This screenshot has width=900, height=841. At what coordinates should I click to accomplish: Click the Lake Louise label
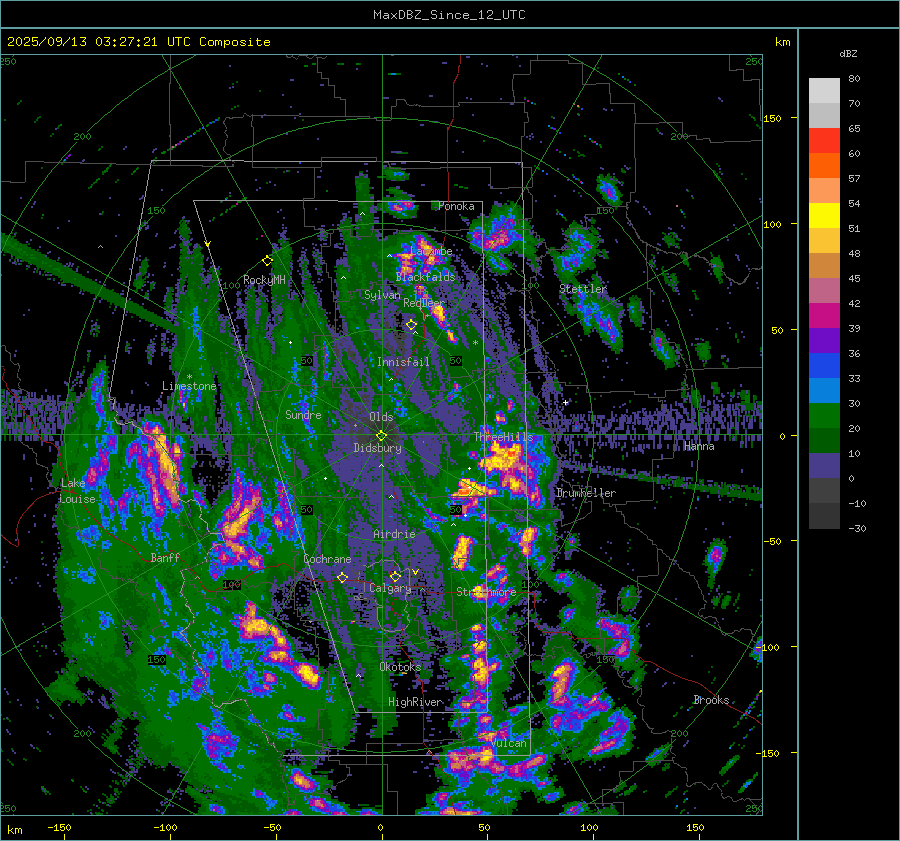pyautogui.click(x=77, y=491)
